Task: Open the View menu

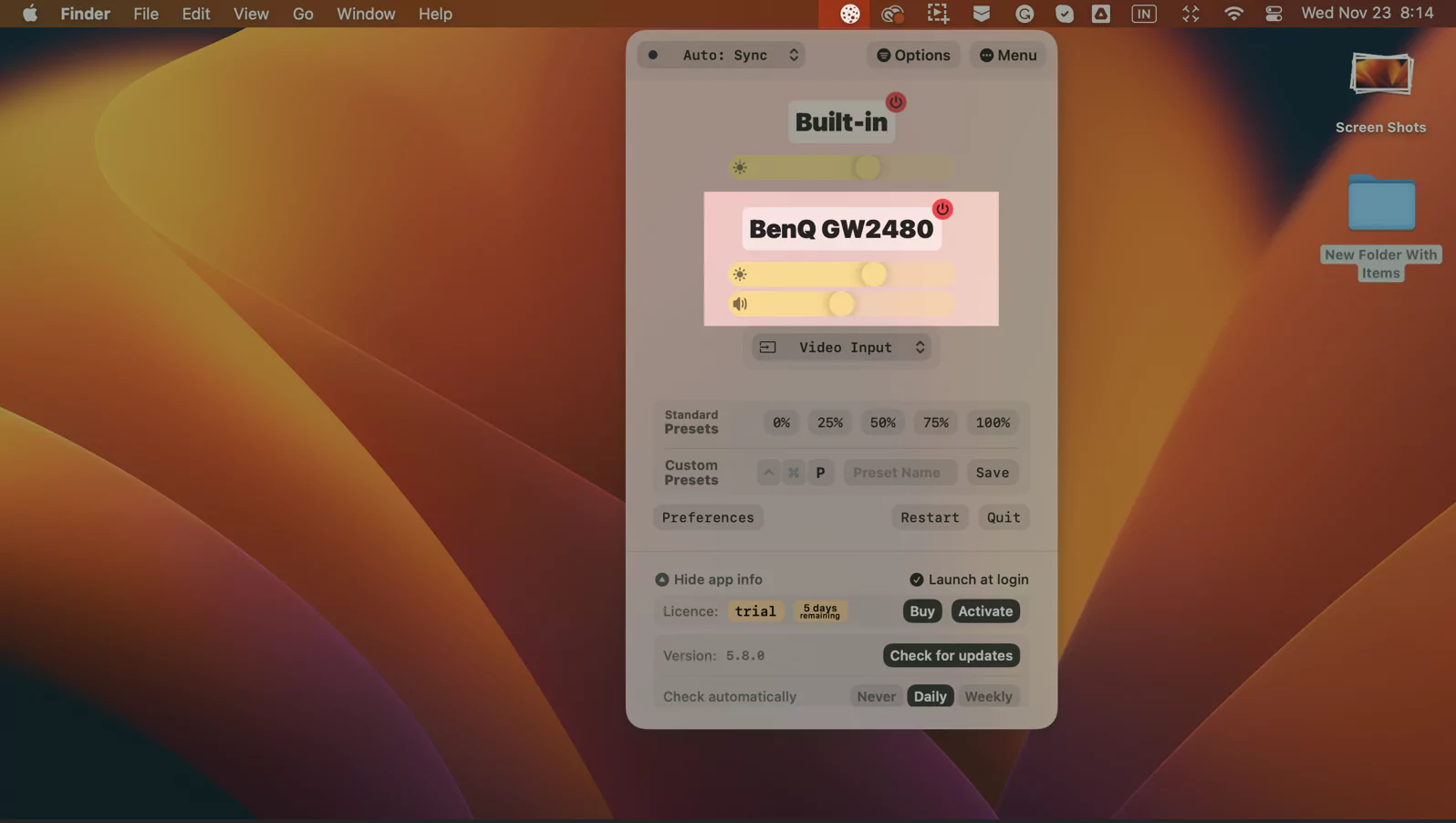Action: tap(251, 14)
